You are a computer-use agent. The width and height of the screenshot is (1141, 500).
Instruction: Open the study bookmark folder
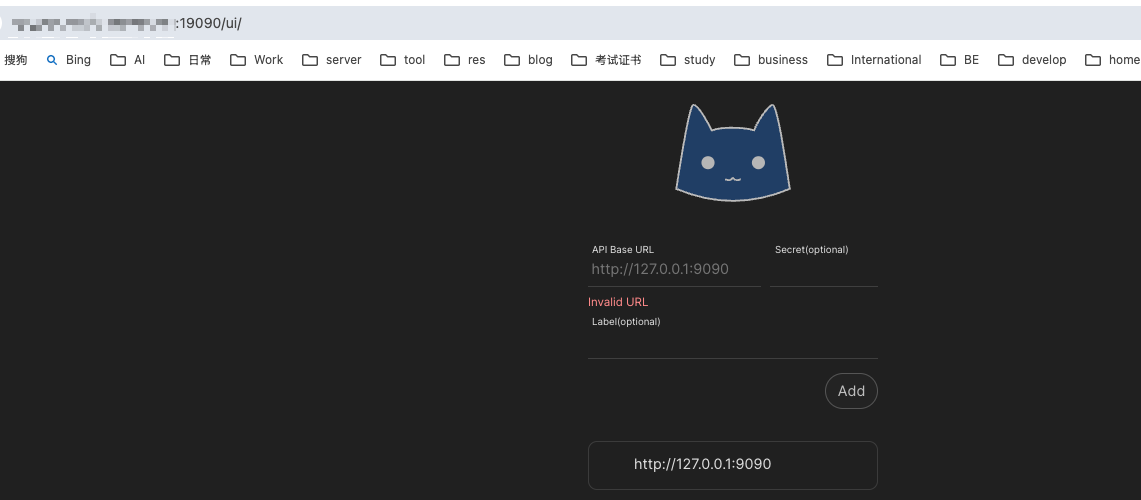pos(688,60)
